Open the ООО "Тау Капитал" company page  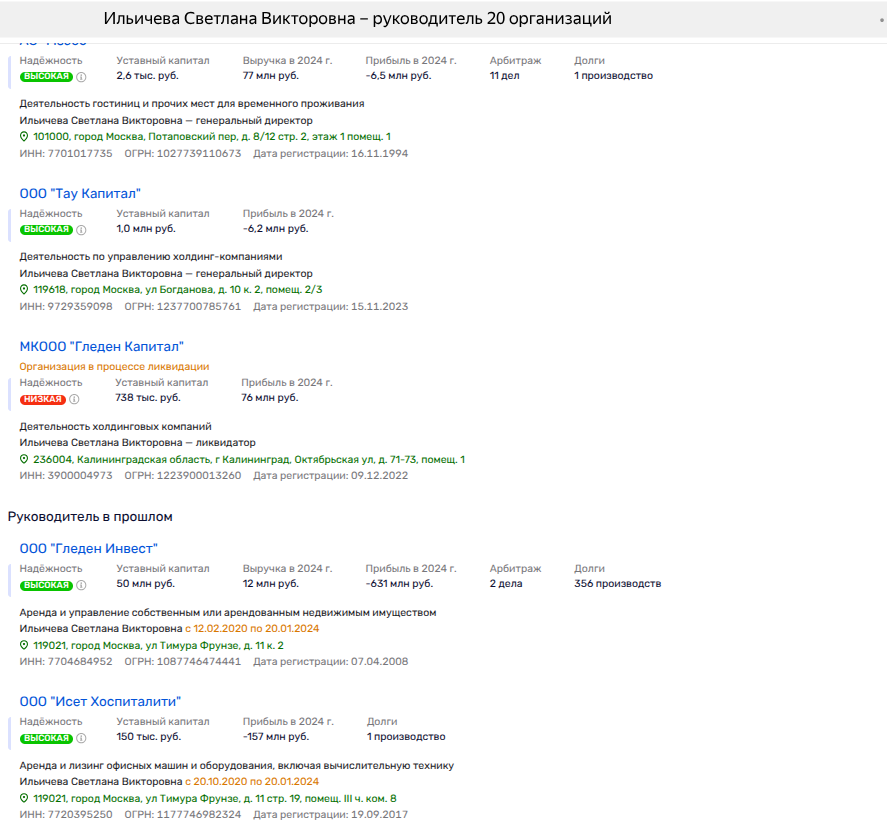(x=80, y=194)
